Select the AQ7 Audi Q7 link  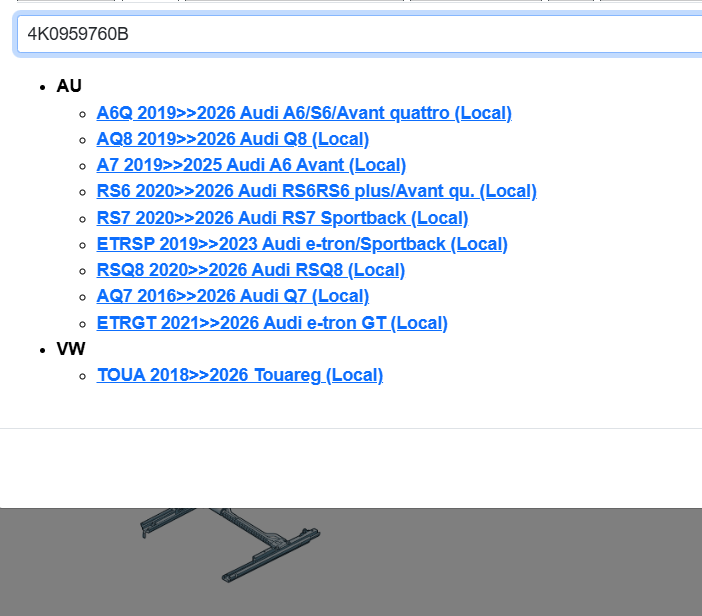[x=232, y=296]
